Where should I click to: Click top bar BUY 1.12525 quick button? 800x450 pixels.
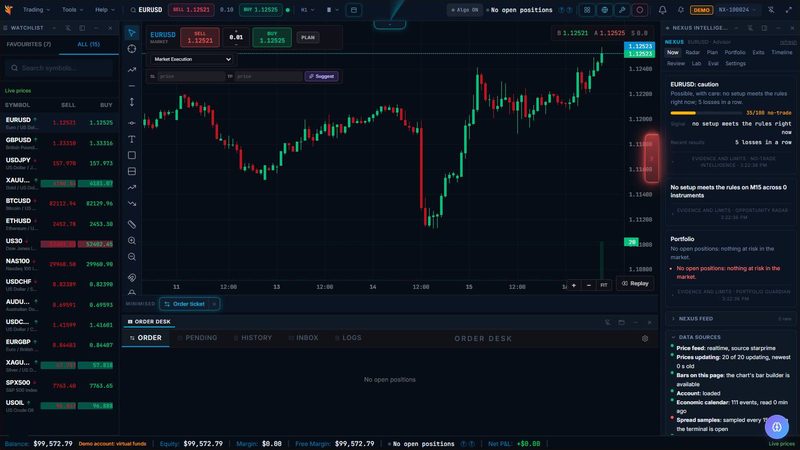(260, 10)
